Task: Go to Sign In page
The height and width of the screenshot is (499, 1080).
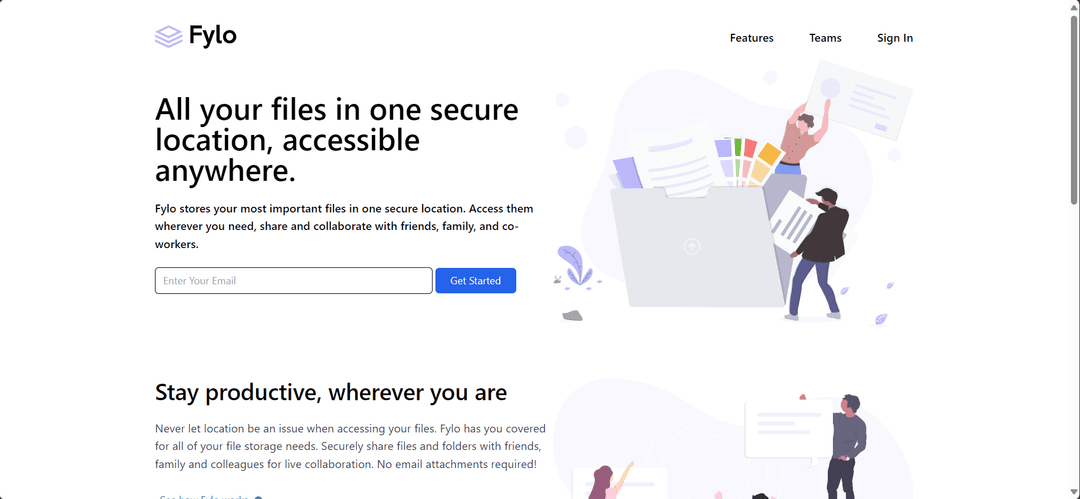Action: coord(895,38)
